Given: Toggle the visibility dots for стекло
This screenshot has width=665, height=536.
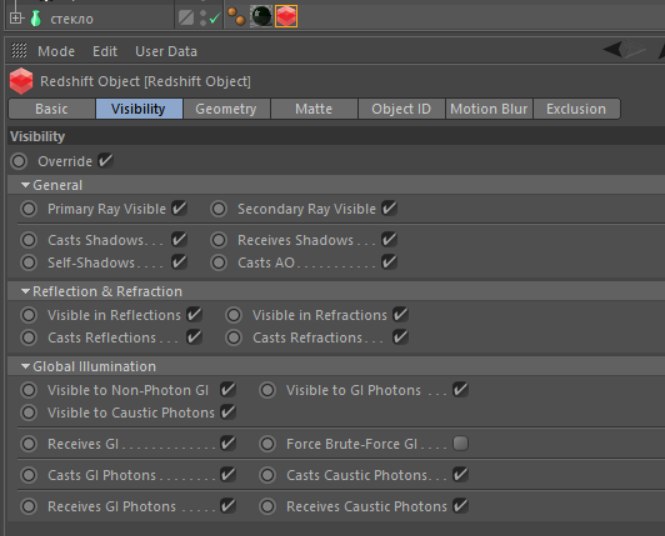Looking at the screenshot, I should click(203, 18).
